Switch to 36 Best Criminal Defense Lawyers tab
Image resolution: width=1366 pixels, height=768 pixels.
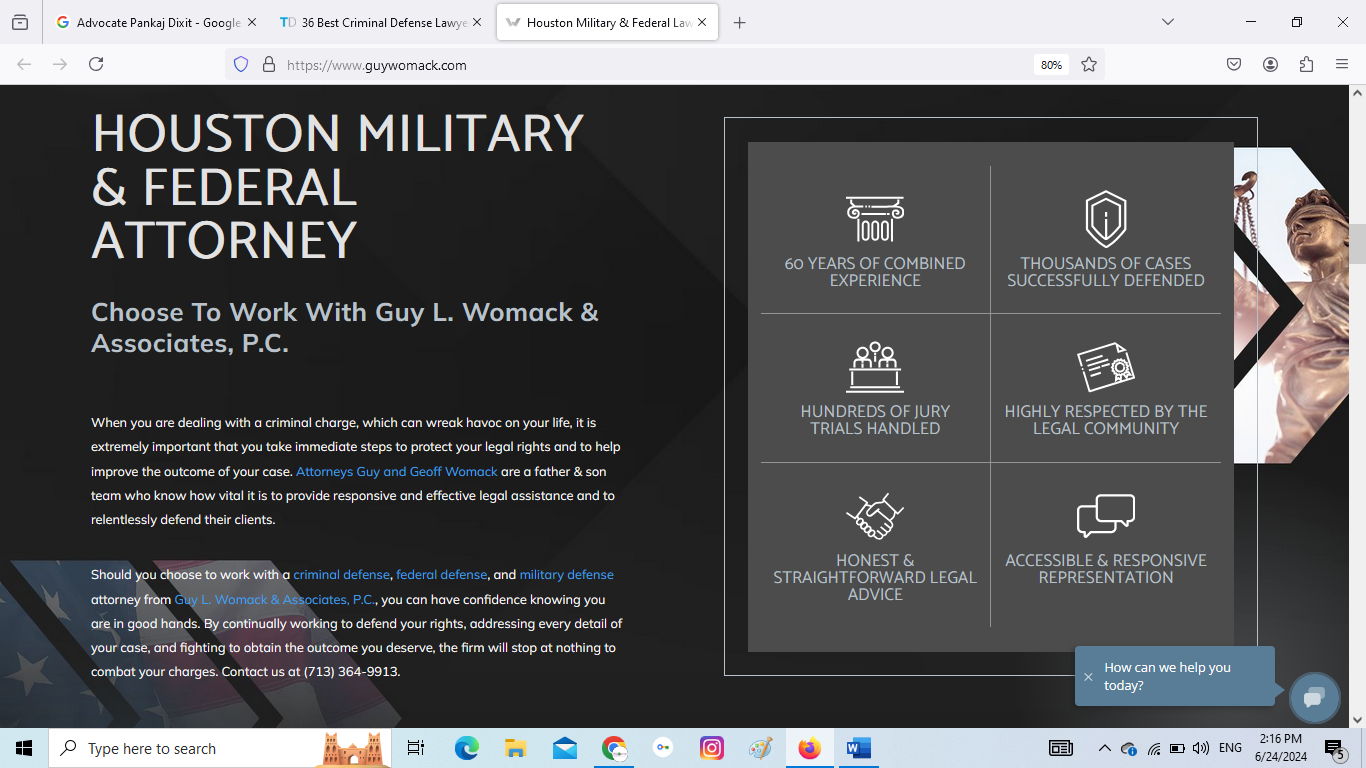click(x=383, y=22)
